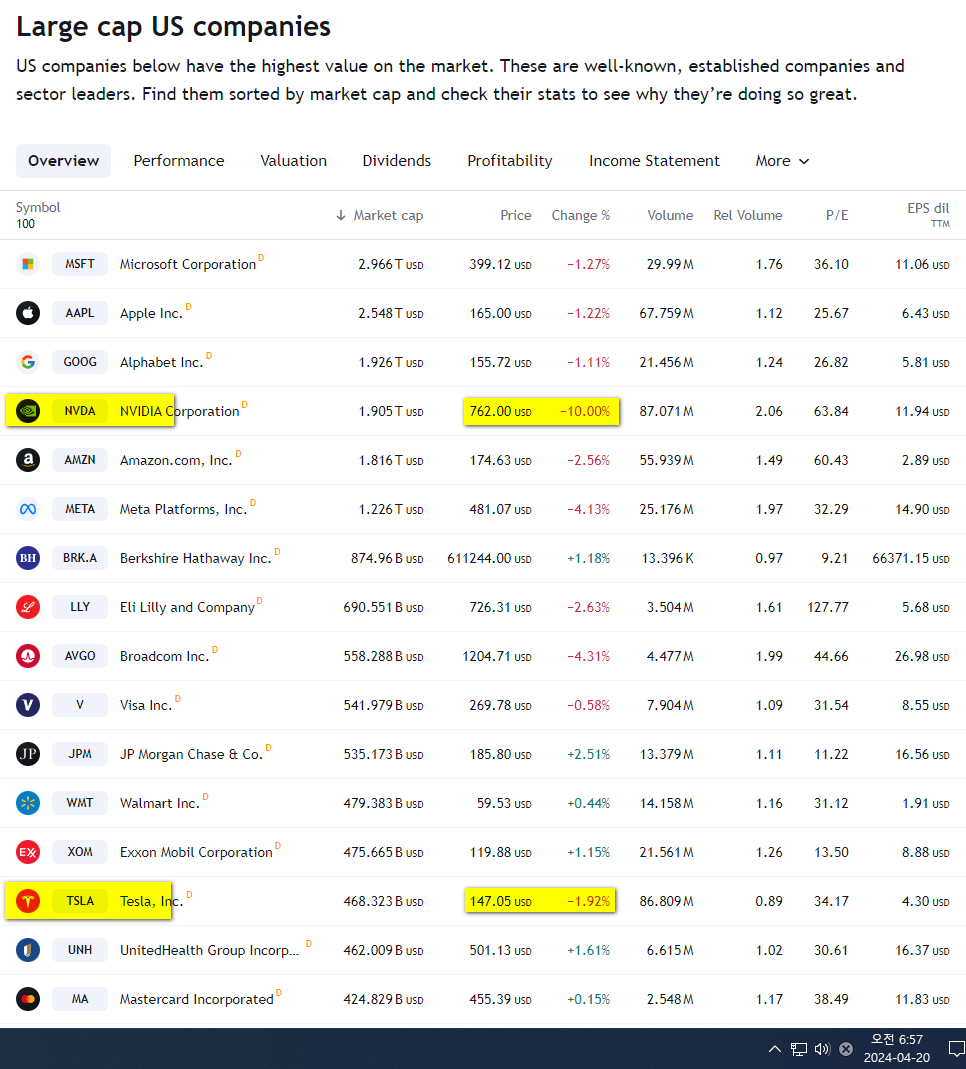Open the NVDA ticker link
Viewport: 966px width, 1069px height.
(80, 411)
